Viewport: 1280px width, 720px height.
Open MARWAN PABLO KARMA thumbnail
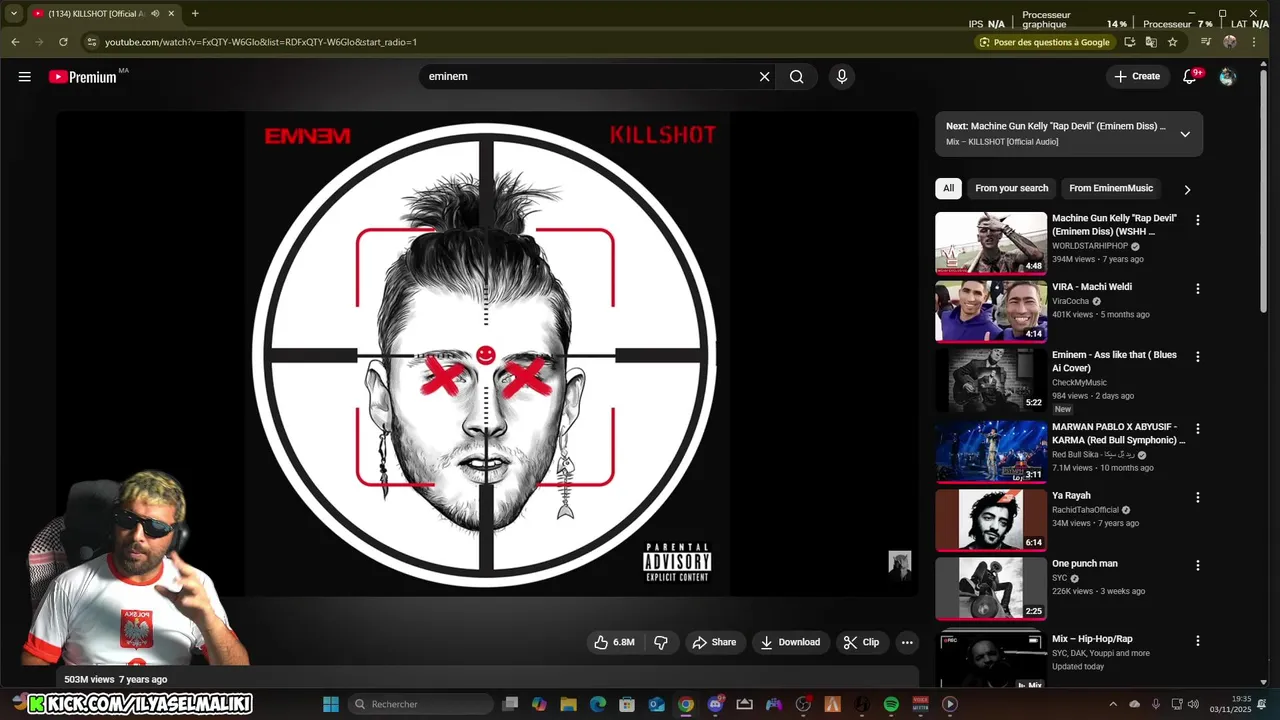point(991,451)
